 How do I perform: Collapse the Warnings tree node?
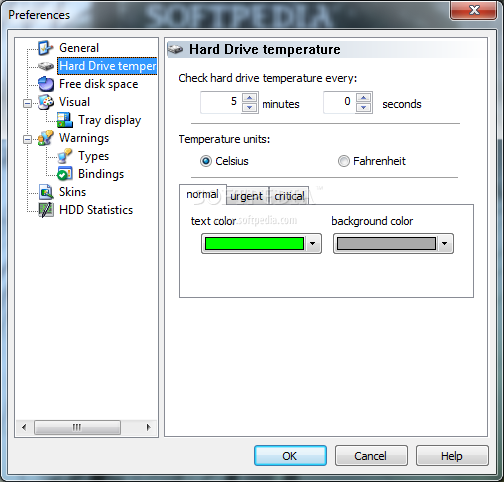click(28, 139)
